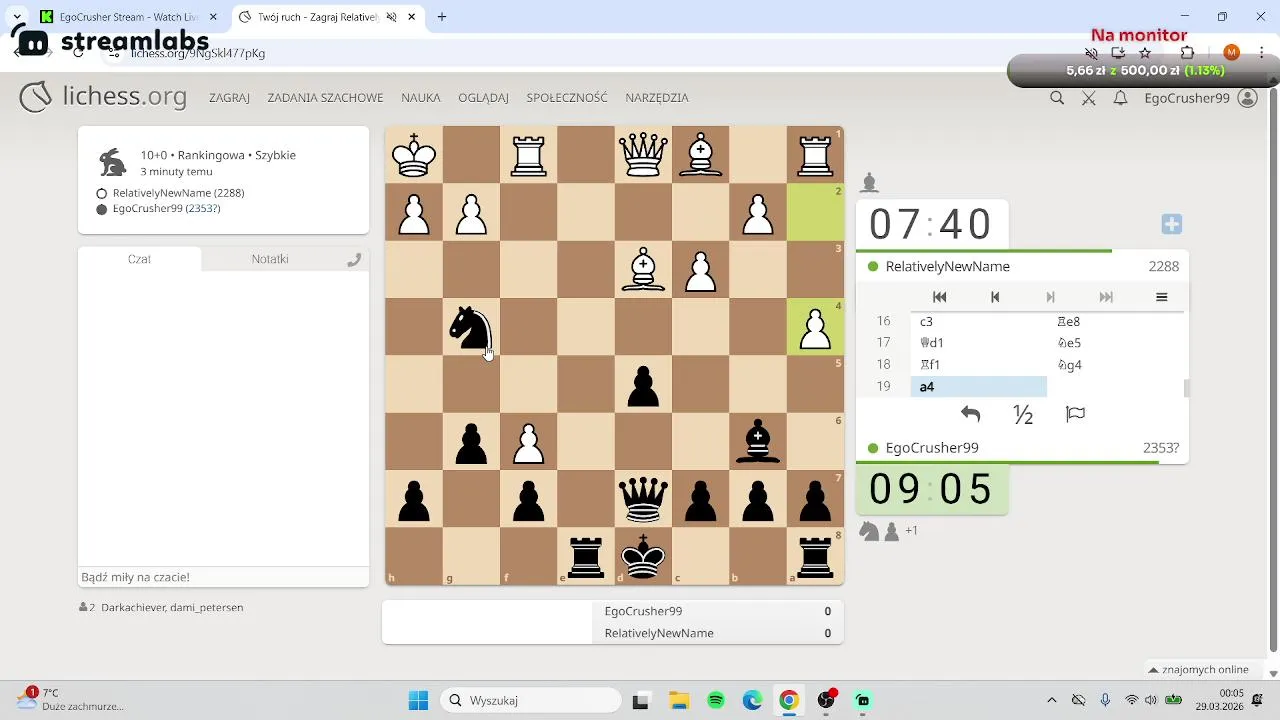Open File Explorer from the taskbar
This screenshot has width=1280, height=720.
point(679,700)
